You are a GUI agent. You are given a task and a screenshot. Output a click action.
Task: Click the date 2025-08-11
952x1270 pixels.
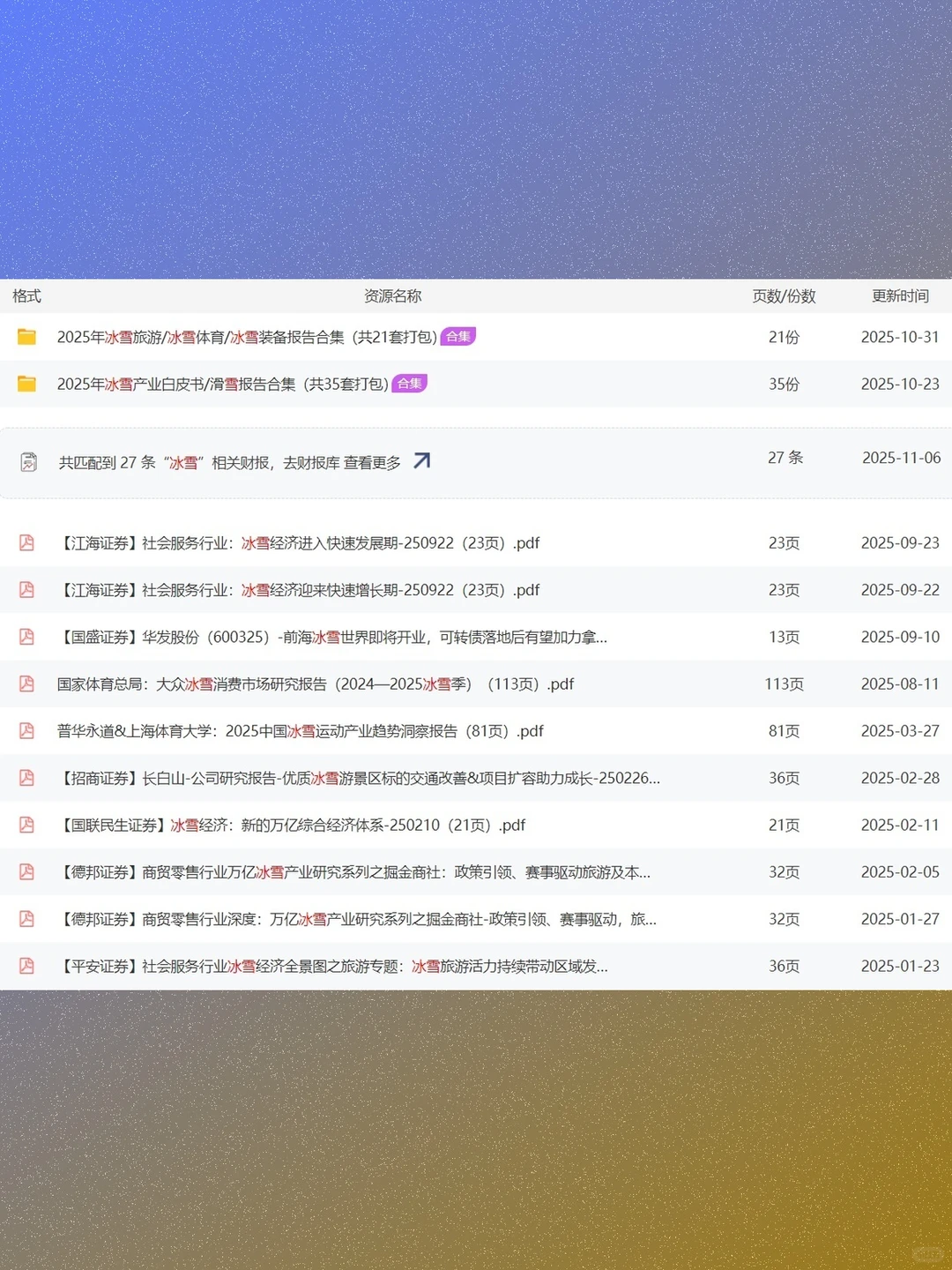(900, 684)
